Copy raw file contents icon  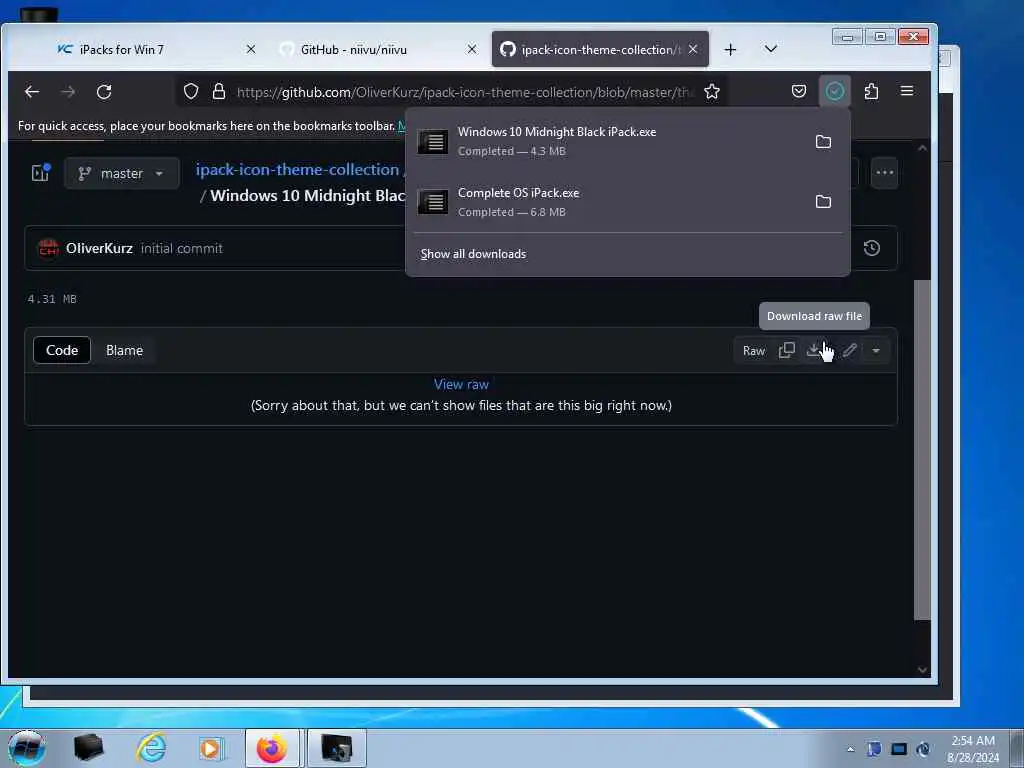point(787,351)
